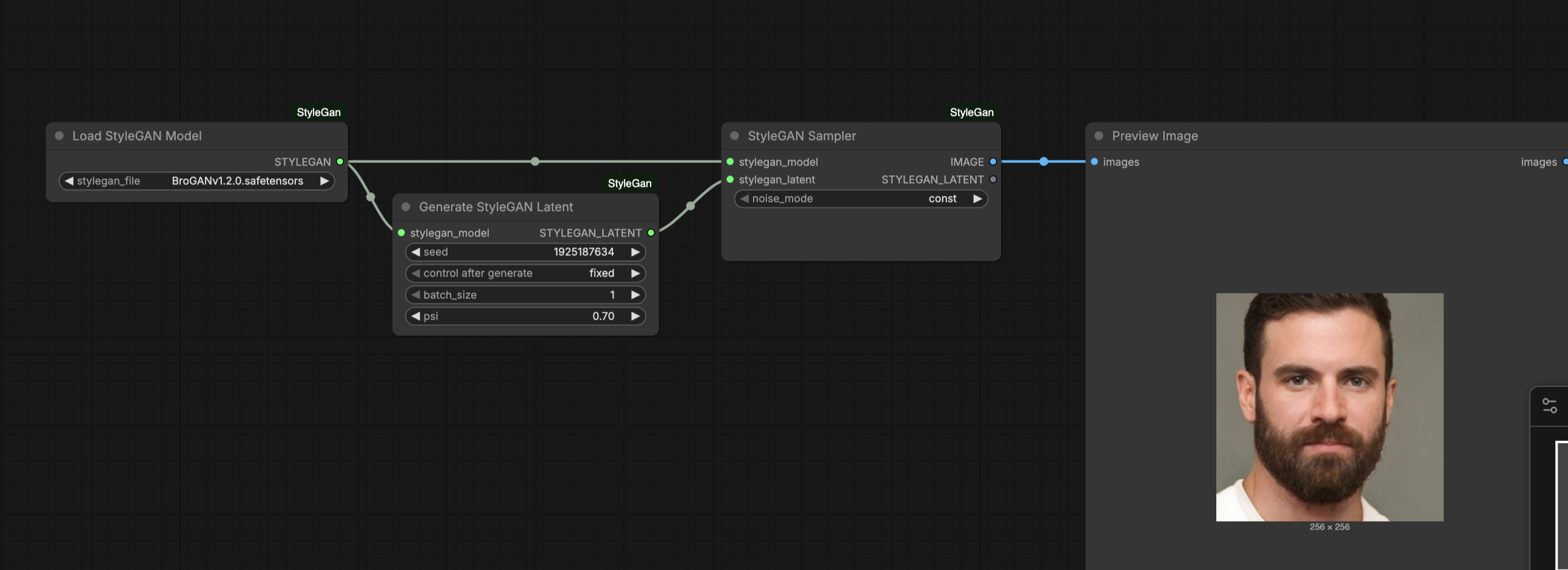Collapse the StyleGAN Sampler node dot

coord(735,136)
